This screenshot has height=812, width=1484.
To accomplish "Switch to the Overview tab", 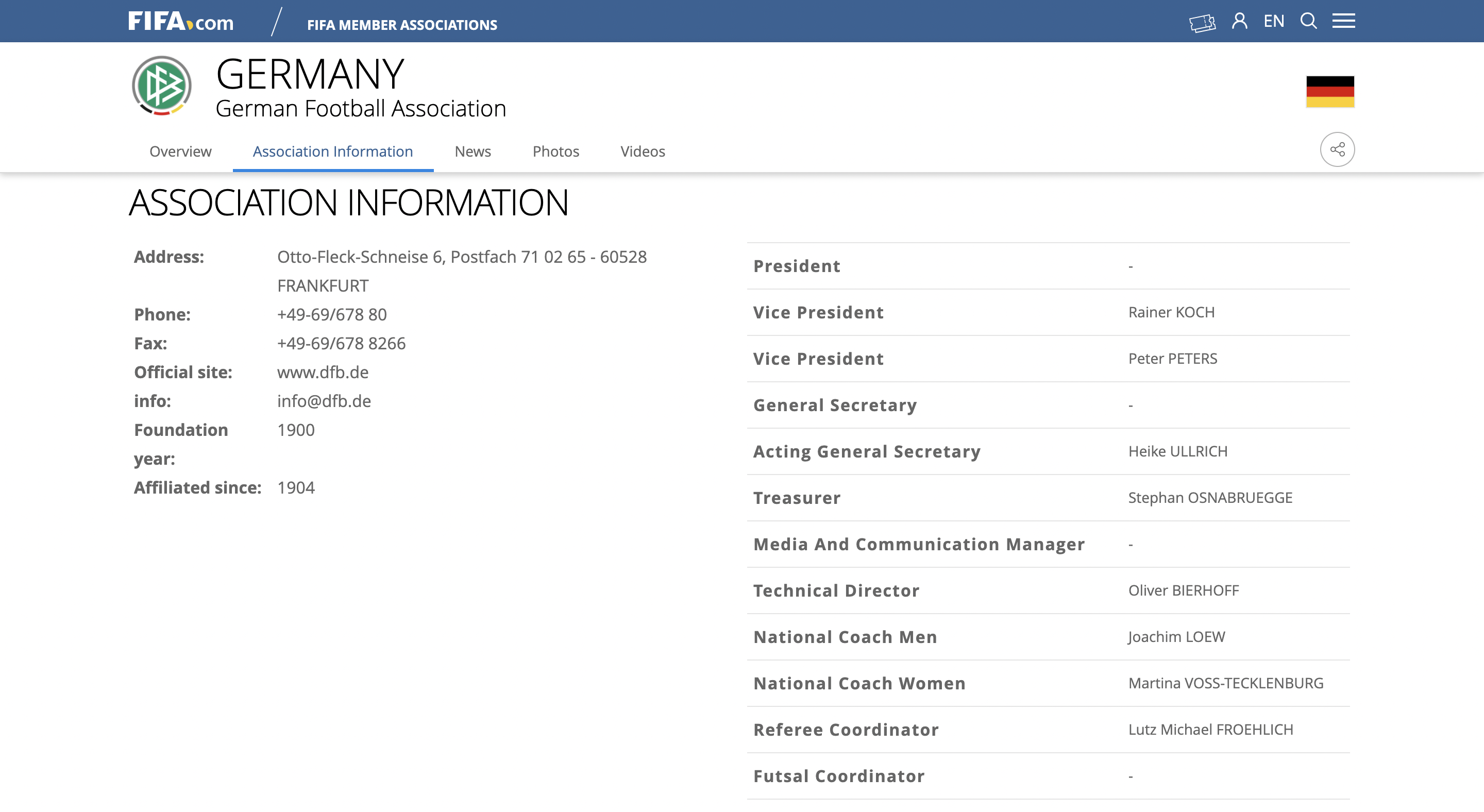I will pos(180,151).
